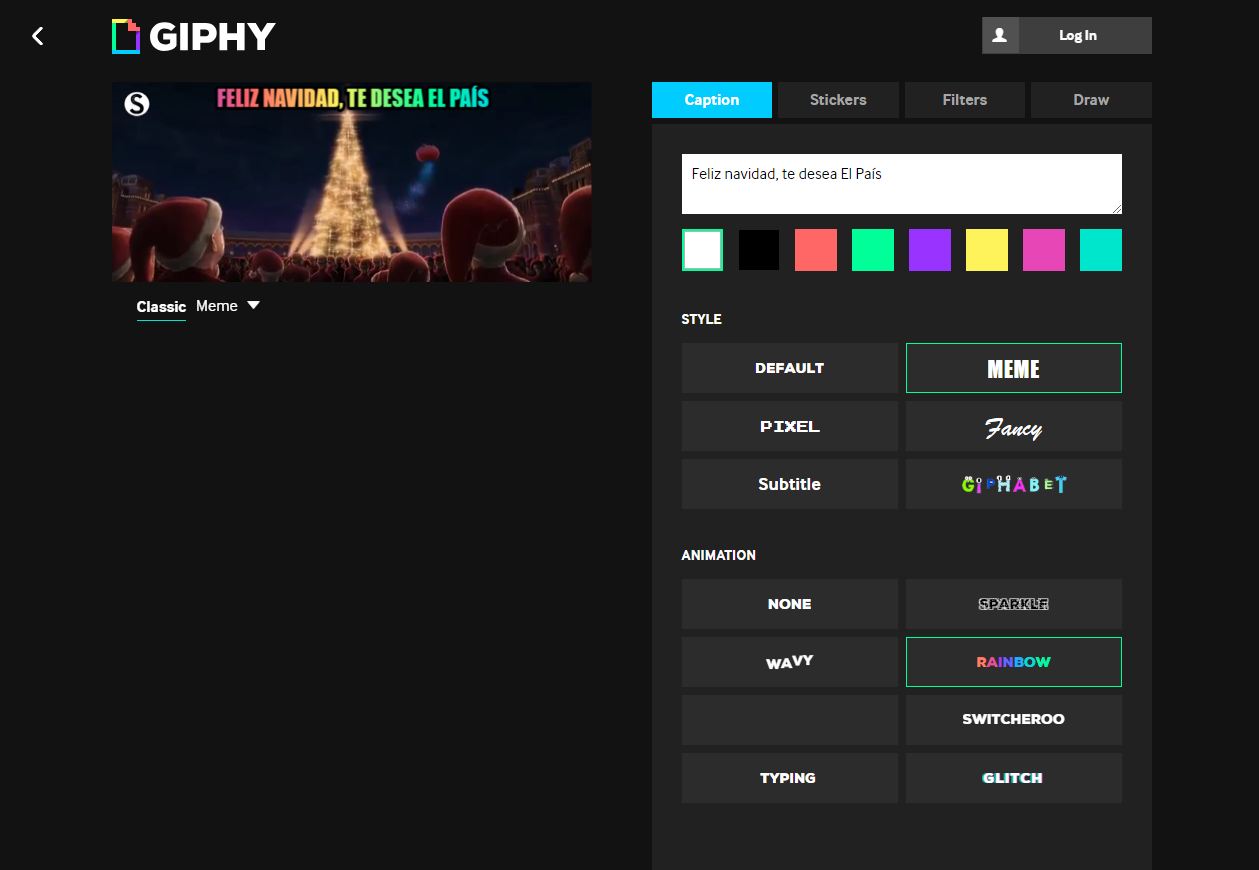Open the Stickers tab
This screenshot has height=870, width=1259.
point(838,100)
